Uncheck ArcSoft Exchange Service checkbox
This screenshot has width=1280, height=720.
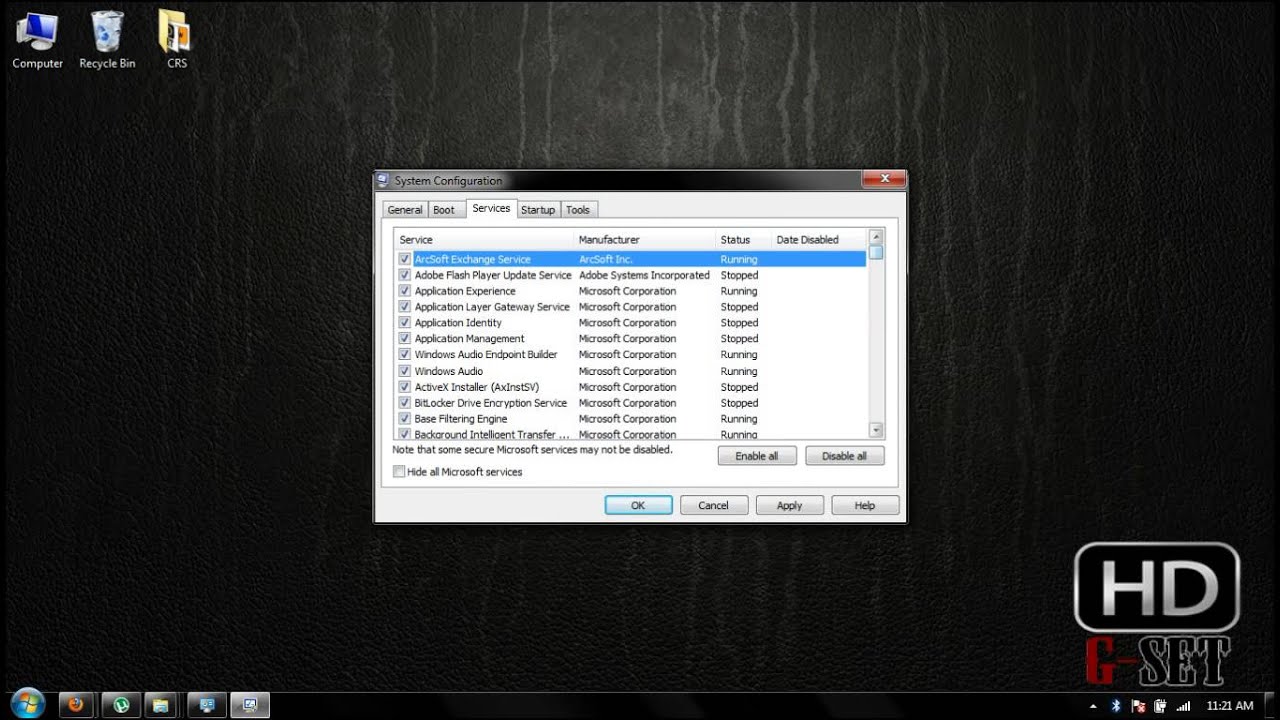pos(405,259)
